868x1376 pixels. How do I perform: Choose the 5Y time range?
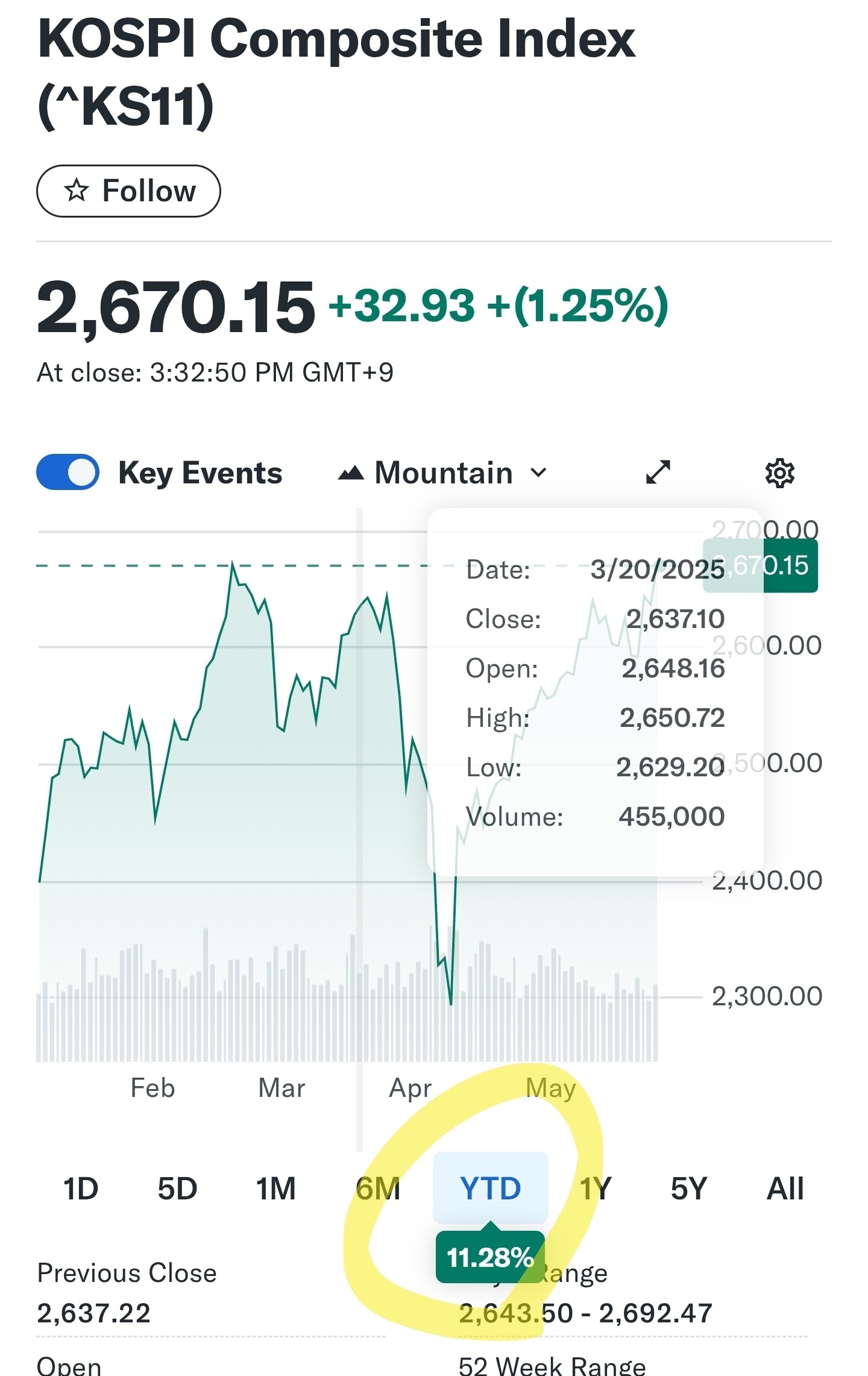pyautogui.click(x=688, y=1189)
